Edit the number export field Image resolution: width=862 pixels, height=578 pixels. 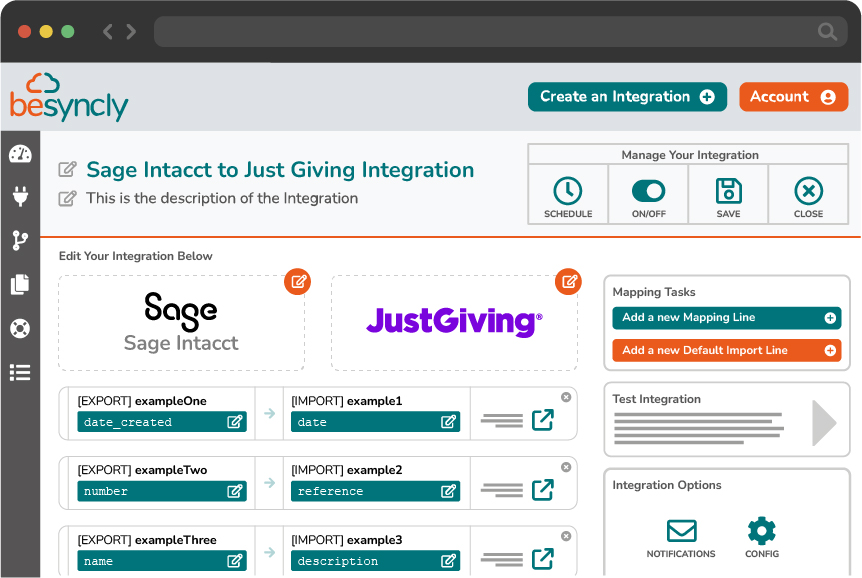[x=235, y=491]
